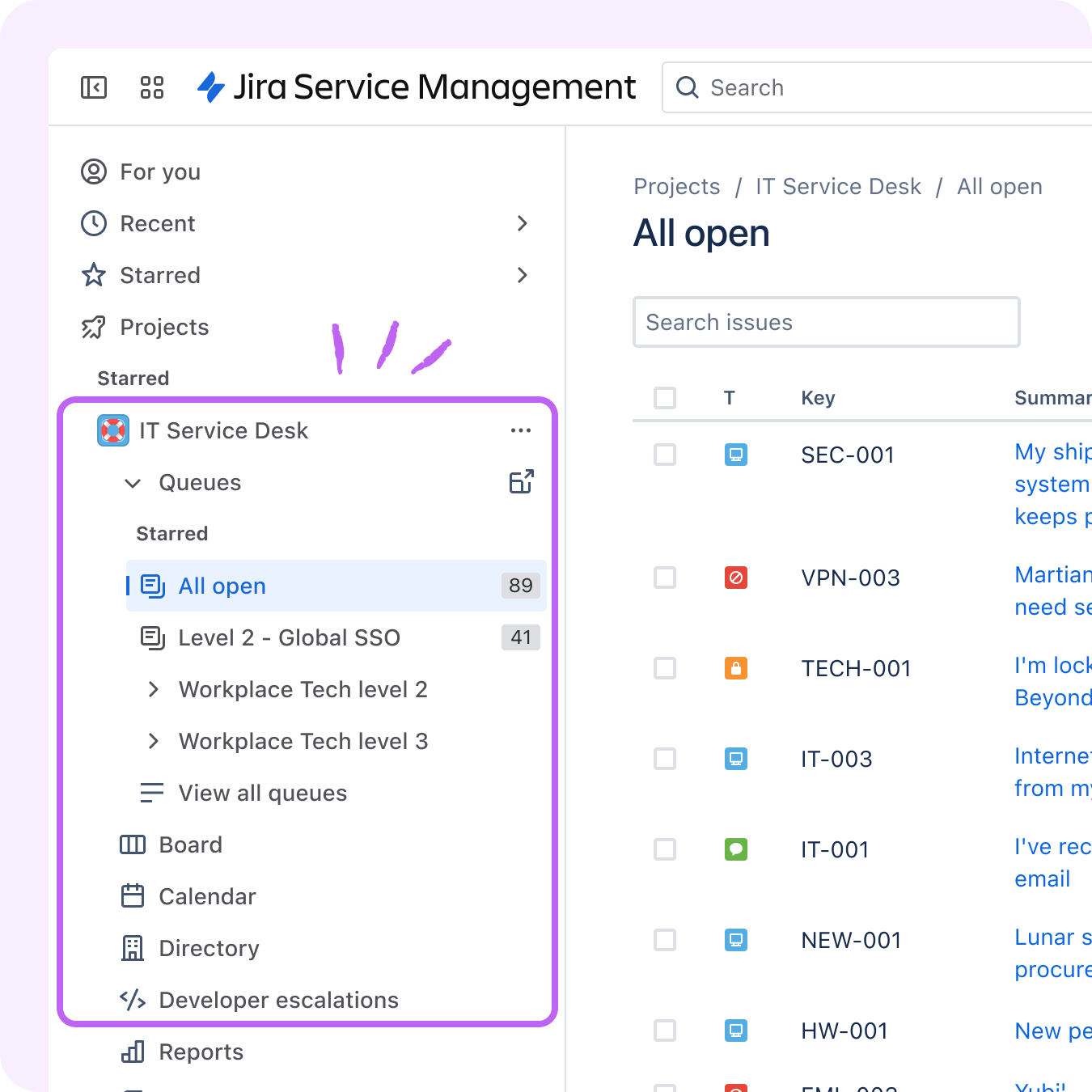The height and width of the screenshot is (1092, 1092).
Task: Check the checkbox for SEC-001
Action: (x=664, y=455)
